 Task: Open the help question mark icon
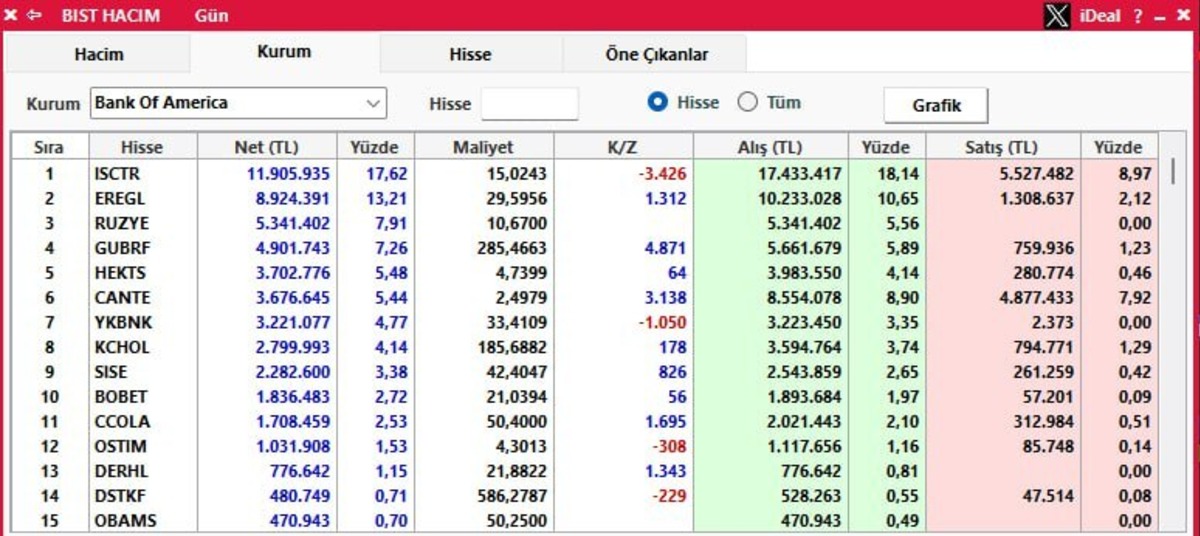click(x=1138, y=17)
